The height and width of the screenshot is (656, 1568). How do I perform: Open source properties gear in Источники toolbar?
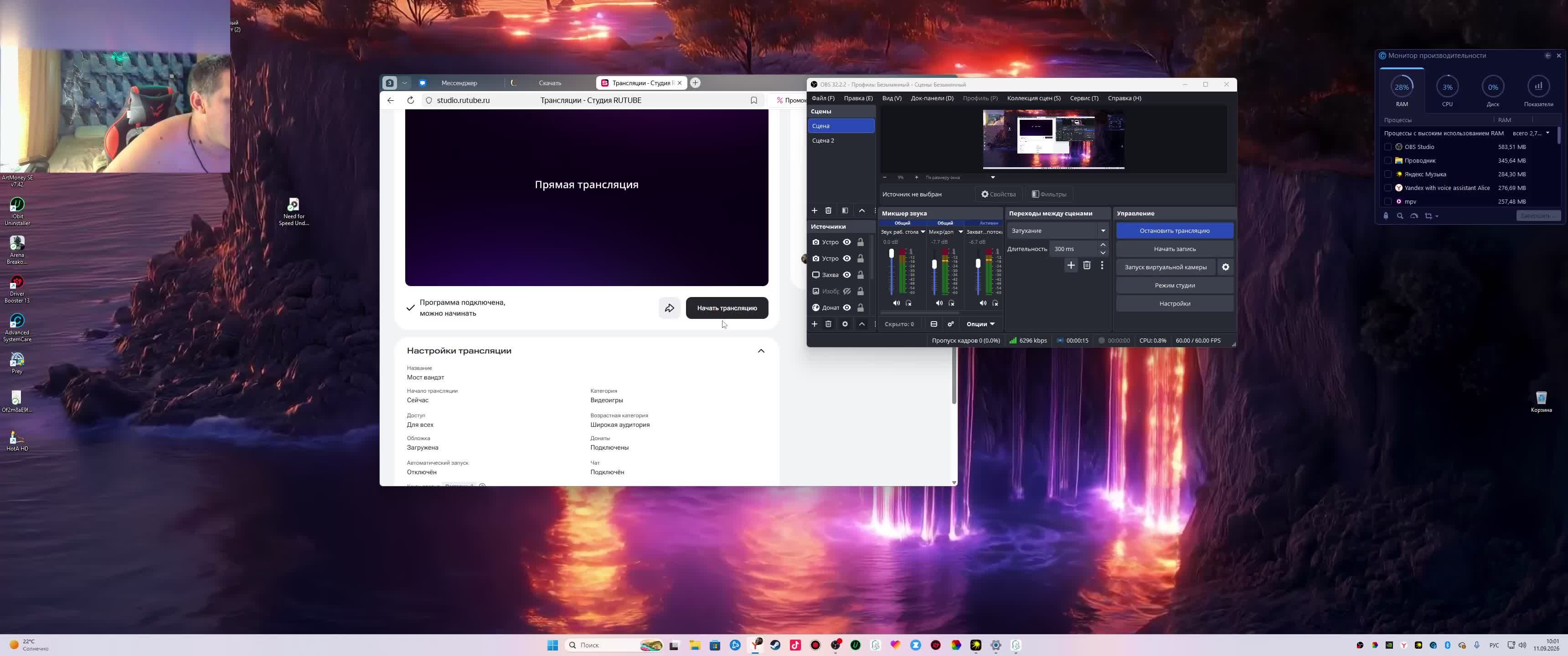pos(845,324)
